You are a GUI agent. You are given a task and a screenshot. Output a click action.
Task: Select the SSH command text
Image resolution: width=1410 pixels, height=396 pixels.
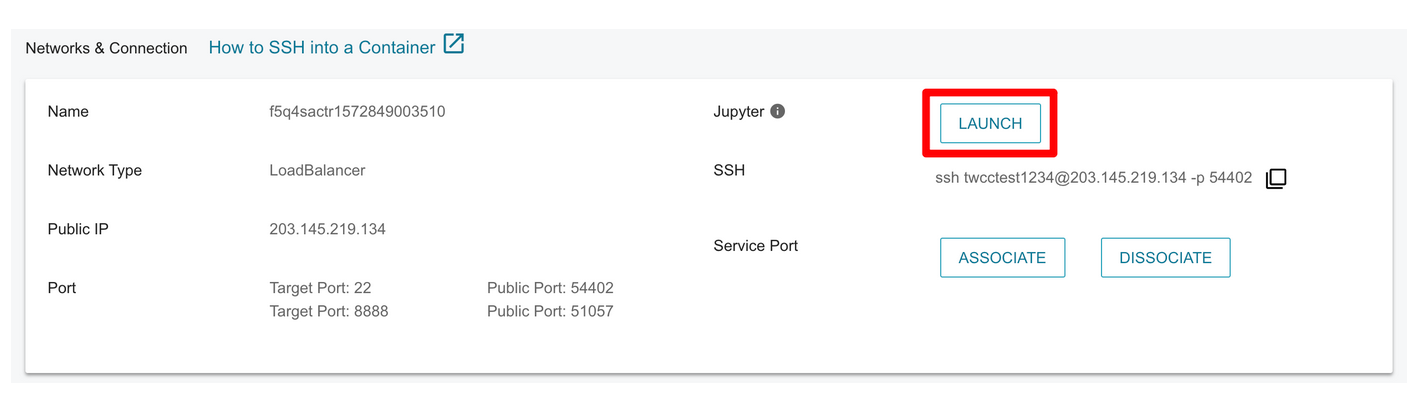tap(1093, 178)
